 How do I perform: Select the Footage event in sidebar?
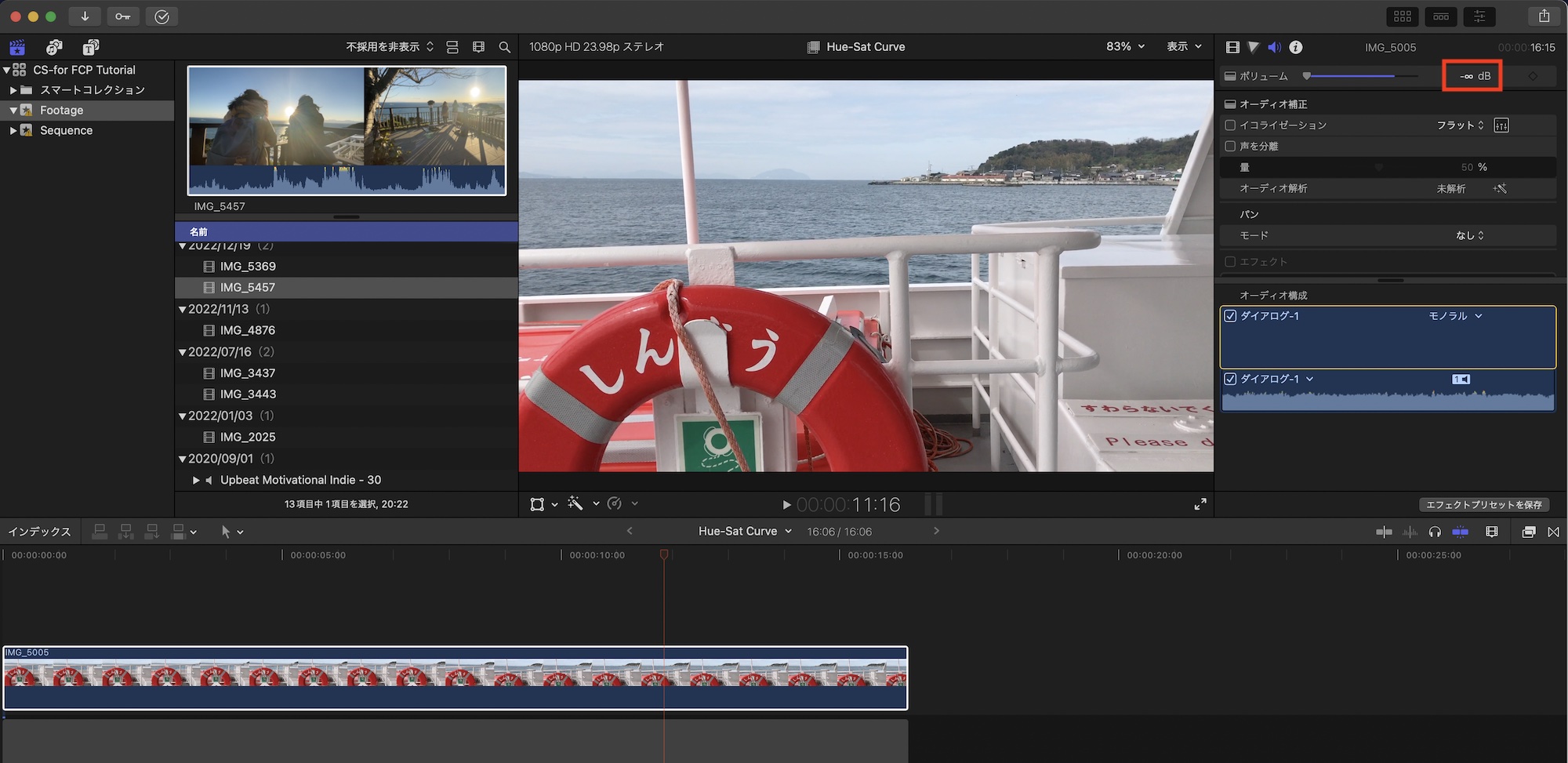click(x=61, y=111)
